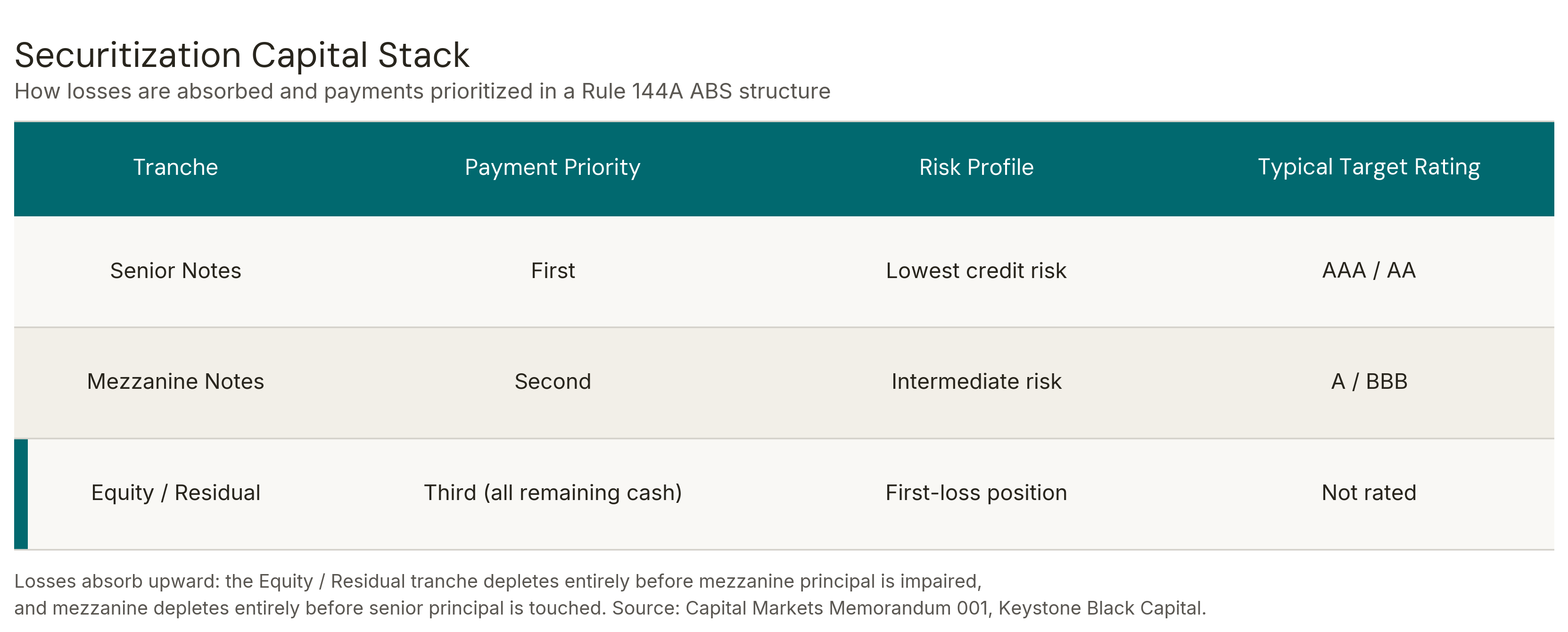Click 'Third (all remaining cash)' cell

pos(552,492)
